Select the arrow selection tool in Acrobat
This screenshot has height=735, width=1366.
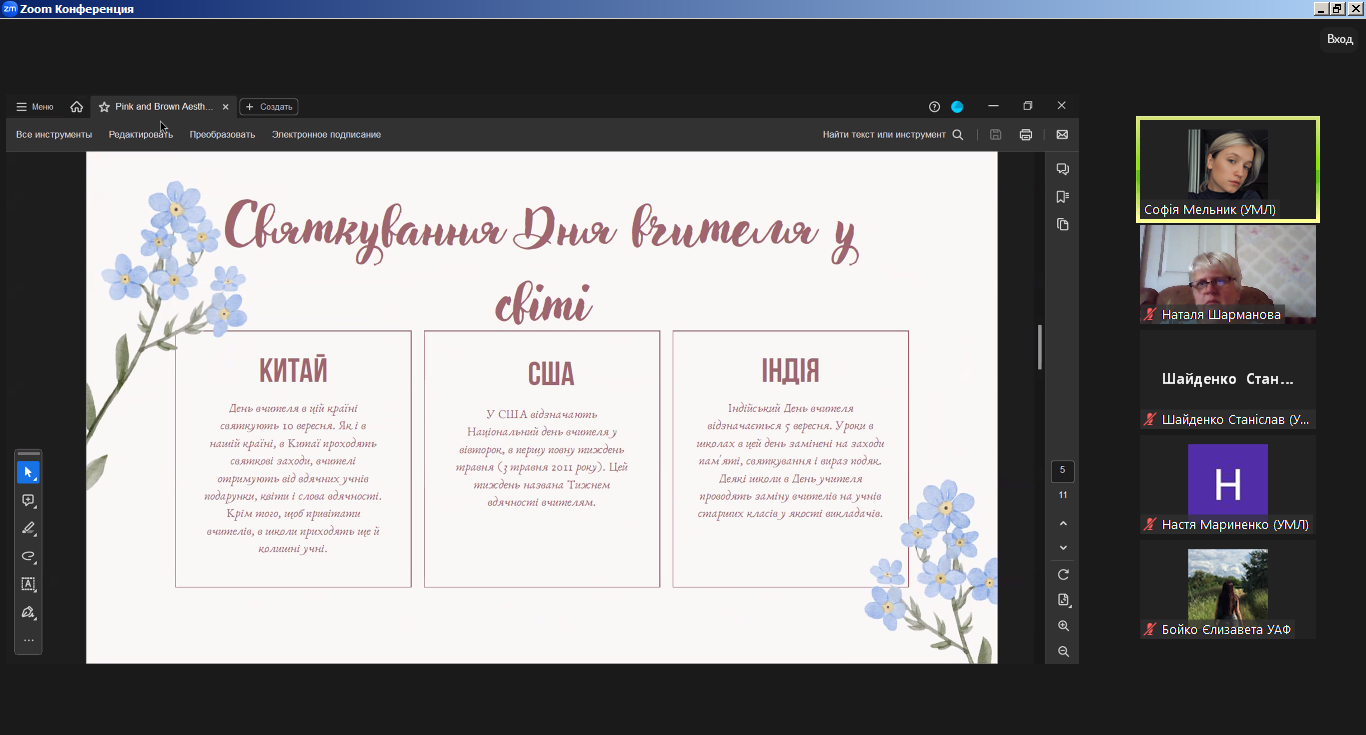[29, 472]
